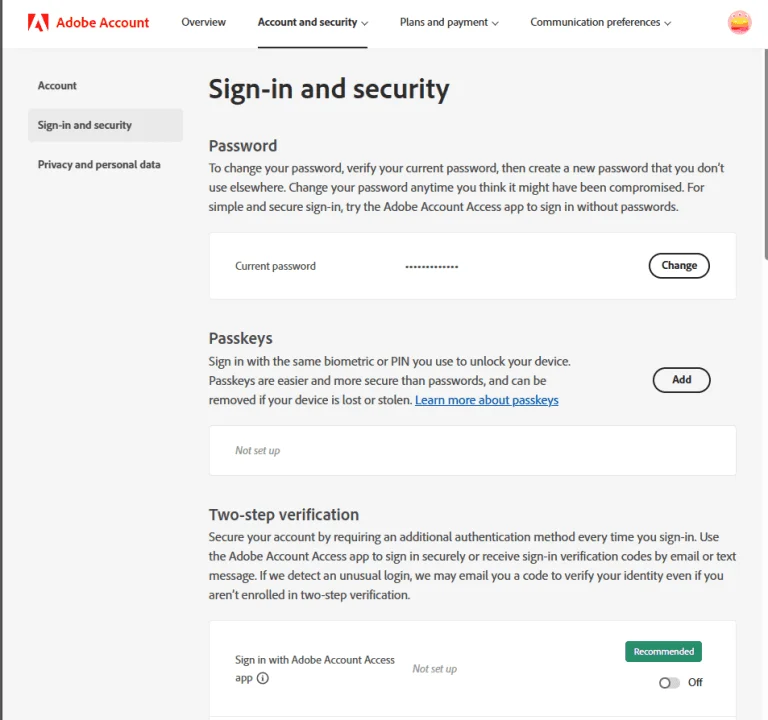The height and width of the screenshot is (720, 768).
Task: Go to the Overview tab
Action: pos(203,23)
